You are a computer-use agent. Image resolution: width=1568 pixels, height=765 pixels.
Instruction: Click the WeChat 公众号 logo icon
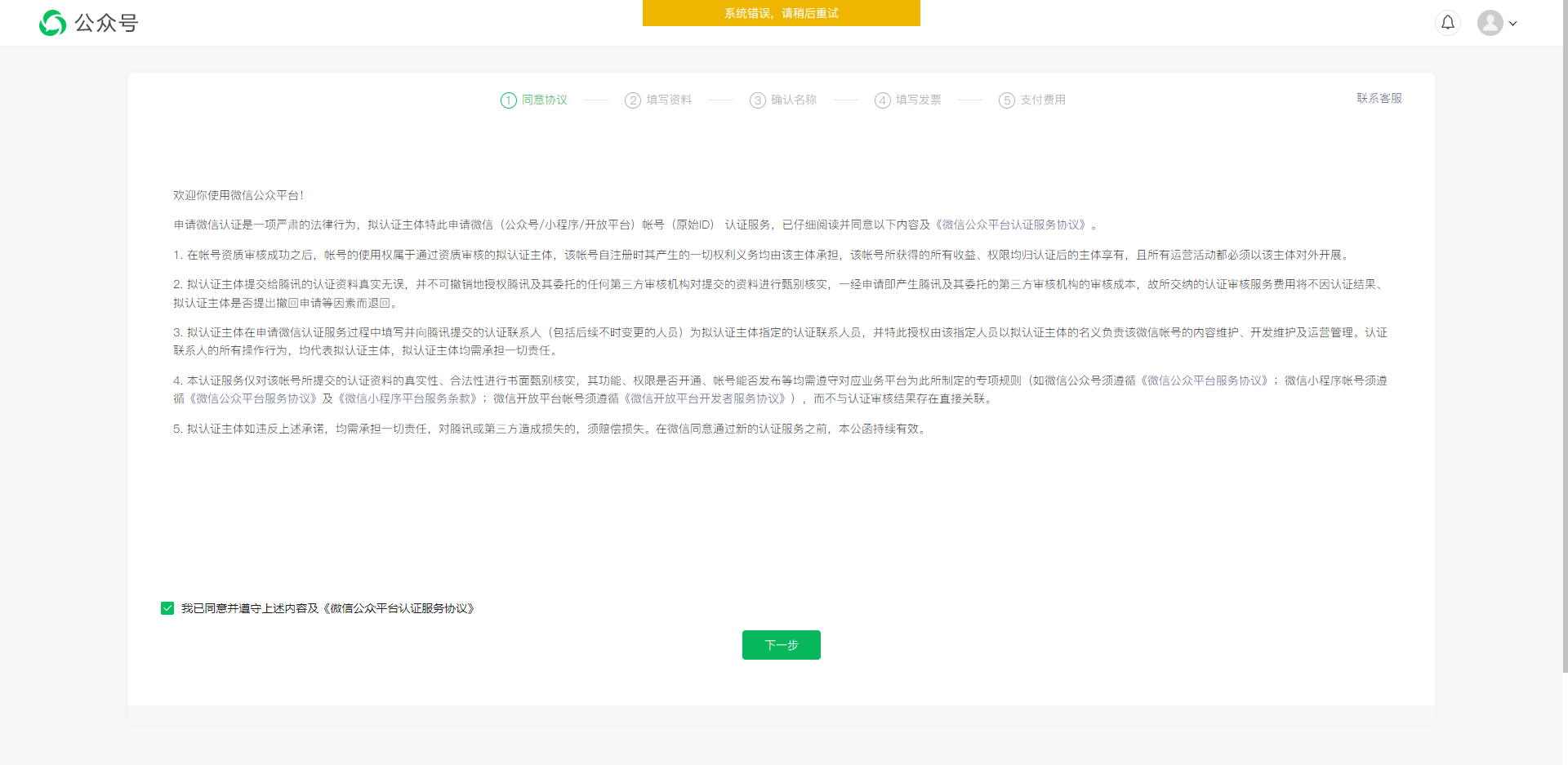pyautogui.click(x=52, y=23)
